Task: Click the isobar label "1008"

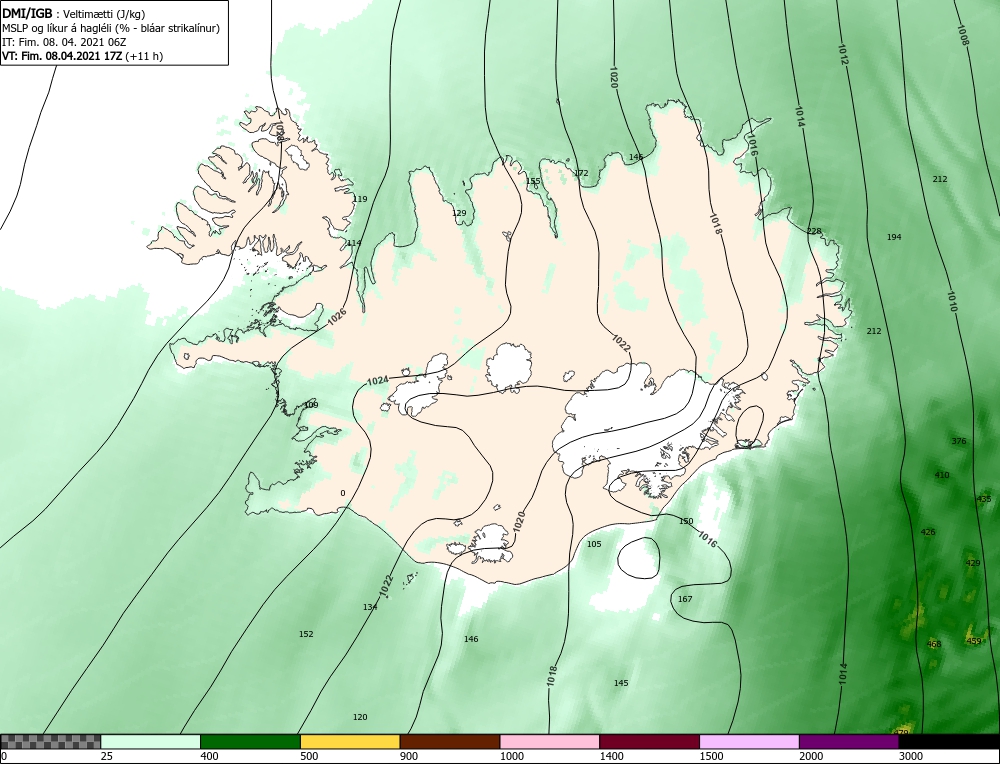Action: [x=962, y=35]
